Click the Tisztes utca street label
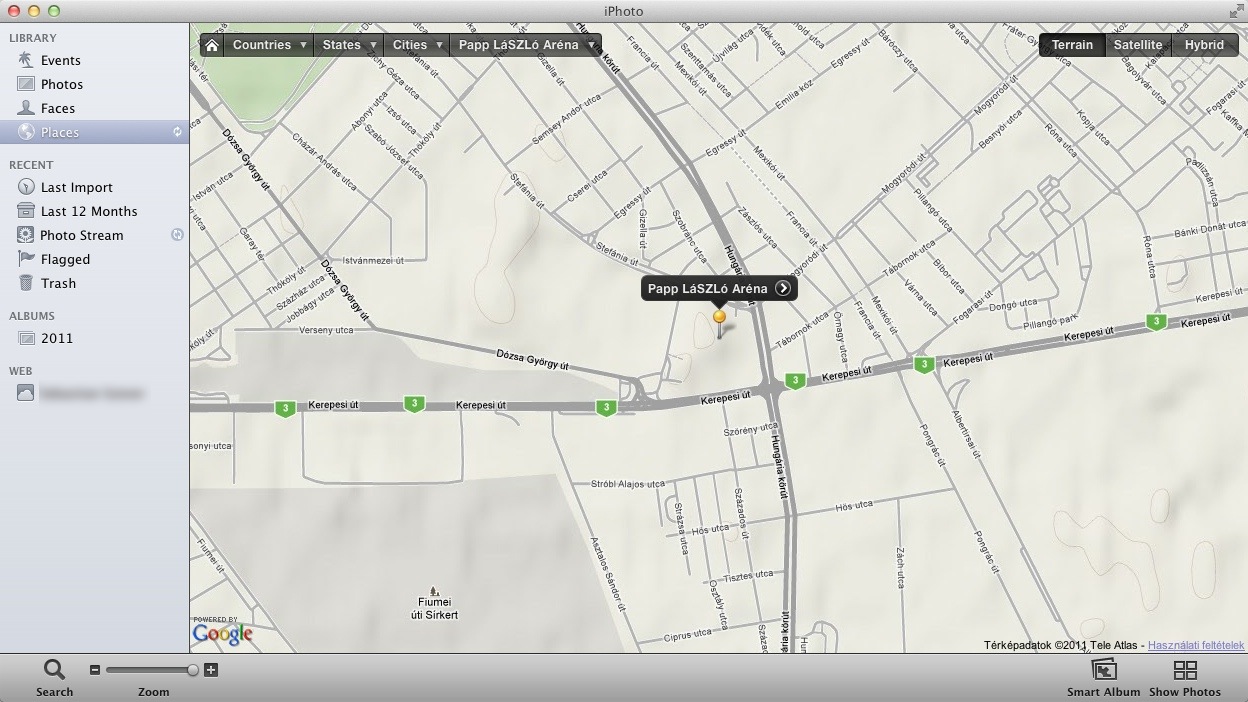This screenshot has height=702, width=1248. coord(747,576)
